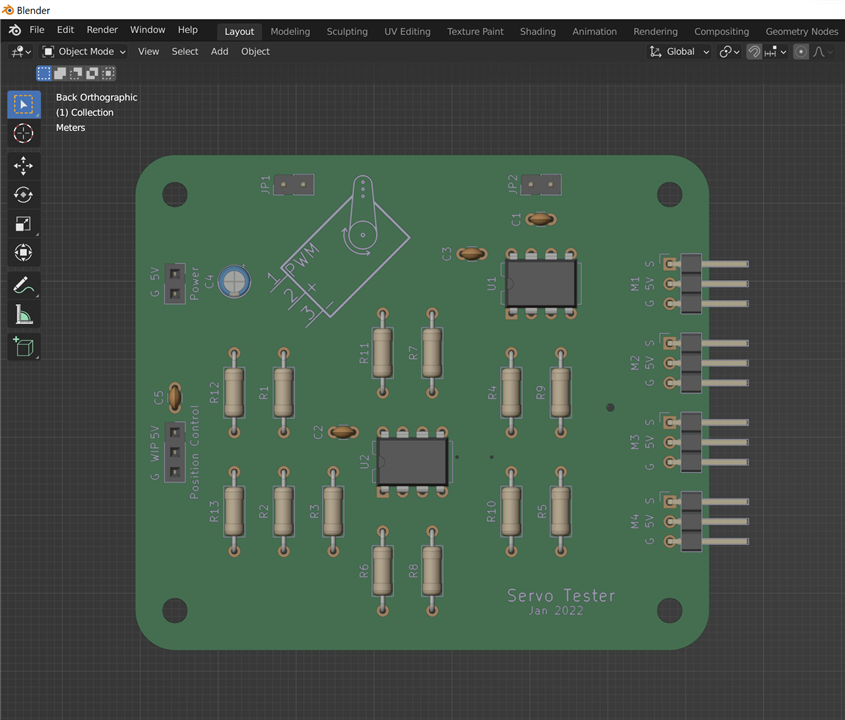Switch to the Rendering workspace tab
The height and width of the screenshot is (720, 845).
[655, 32]
